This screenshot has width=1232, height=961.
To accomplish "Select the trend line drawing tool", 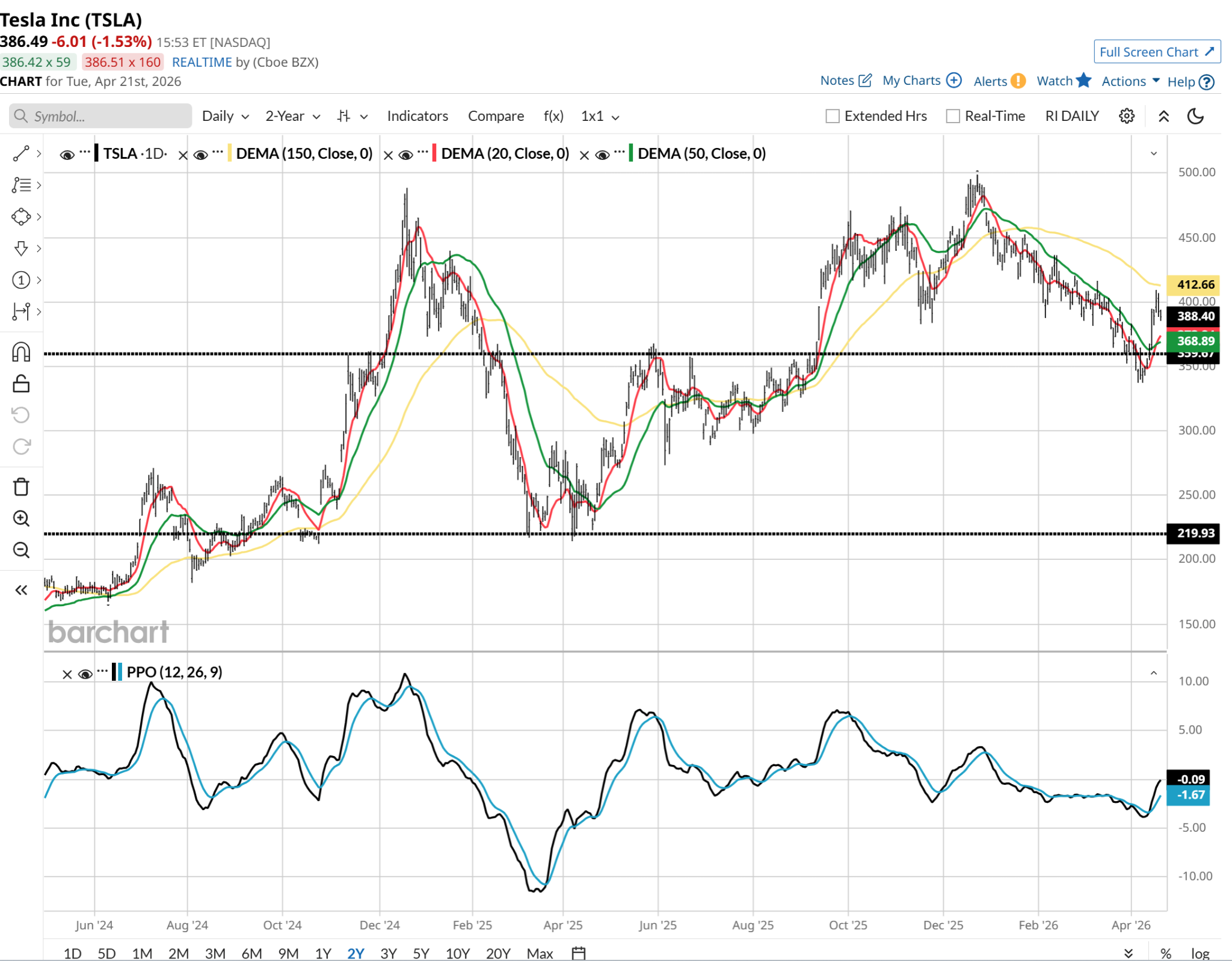I will 21,153.
